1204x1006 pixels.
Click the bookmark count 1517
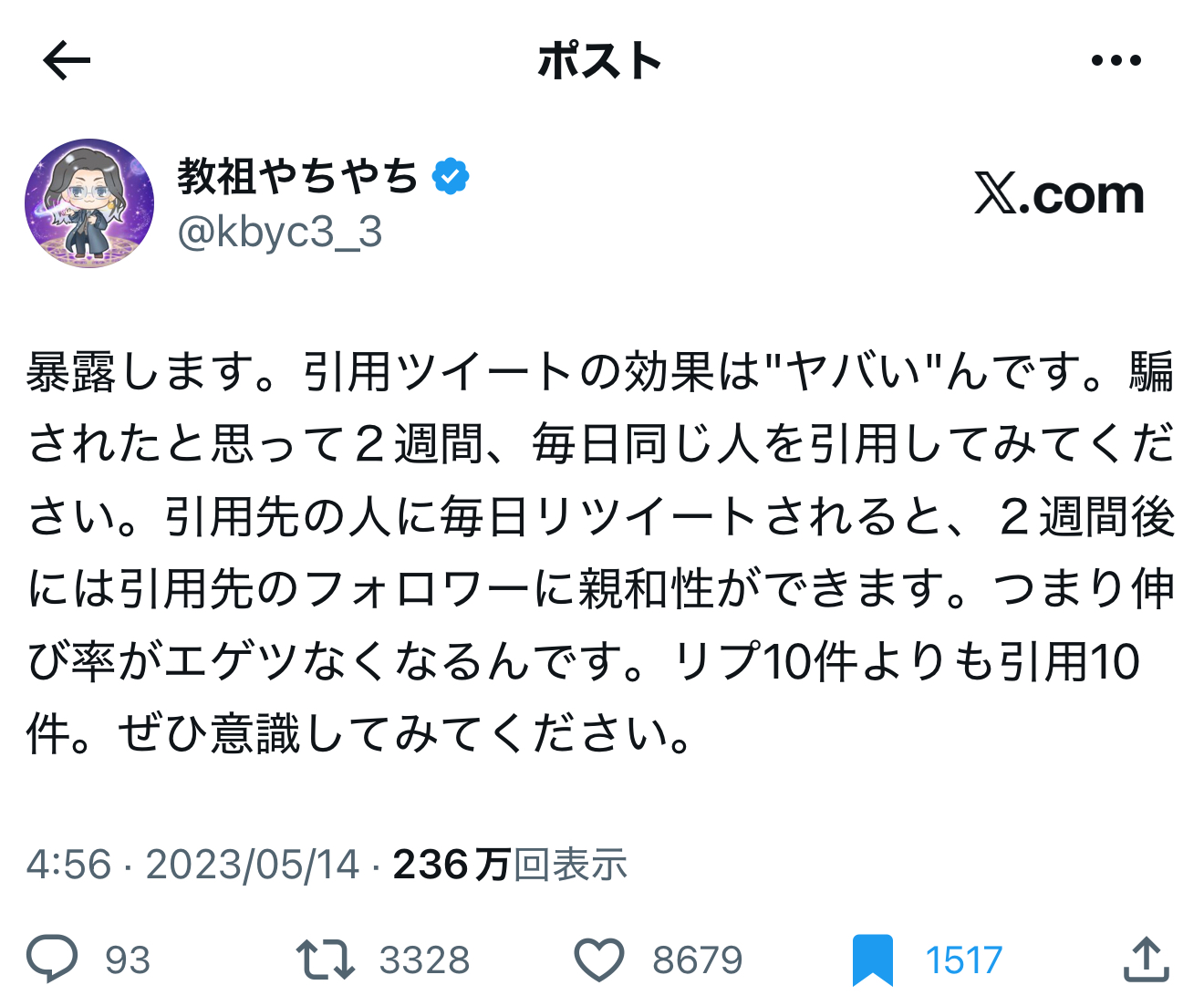[x=963, y=960]
